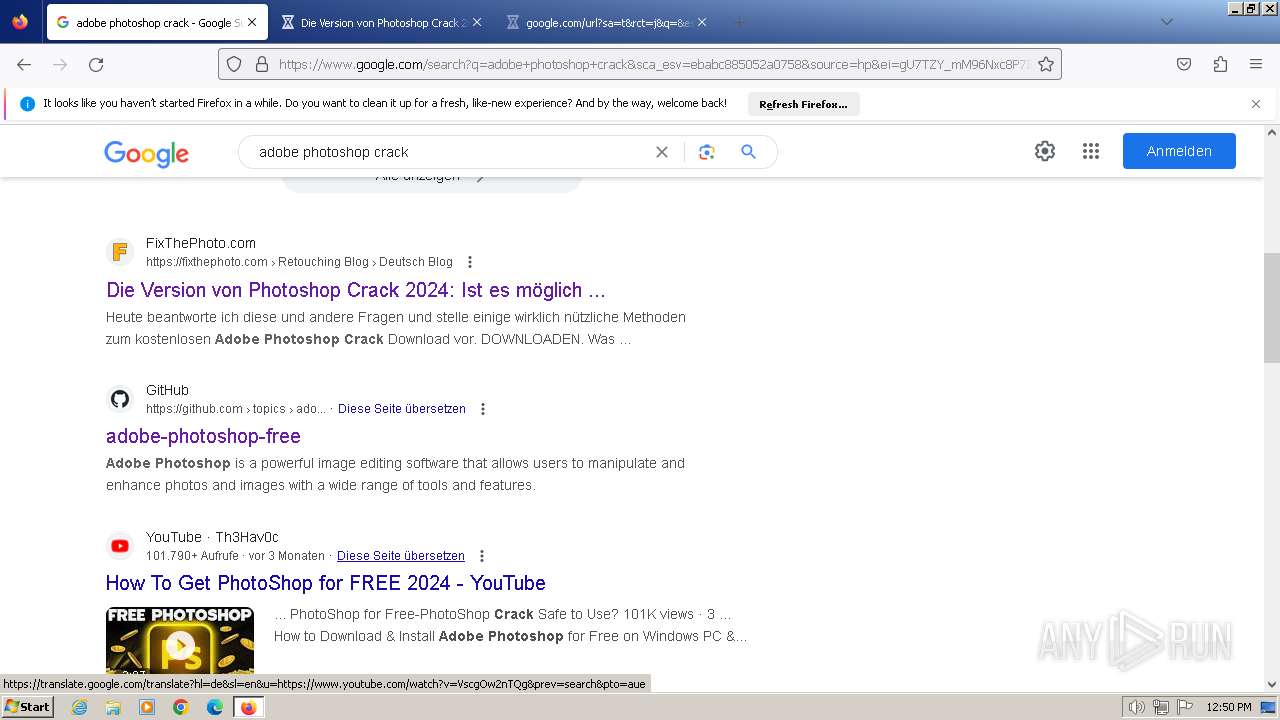Reload the page with the refresh icon

pos(96,64)
